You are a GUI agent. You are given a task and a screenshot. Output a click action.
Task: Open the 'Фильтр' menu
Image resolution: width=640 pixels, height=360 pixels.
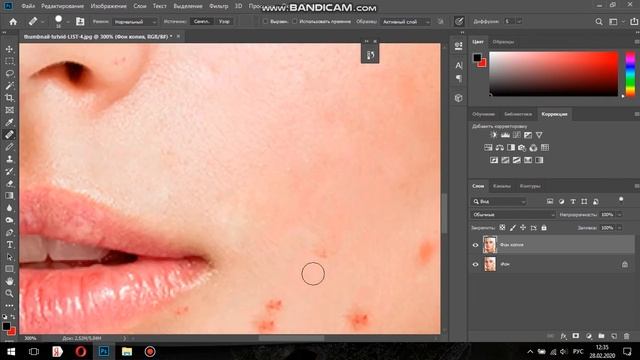point(218,6)
